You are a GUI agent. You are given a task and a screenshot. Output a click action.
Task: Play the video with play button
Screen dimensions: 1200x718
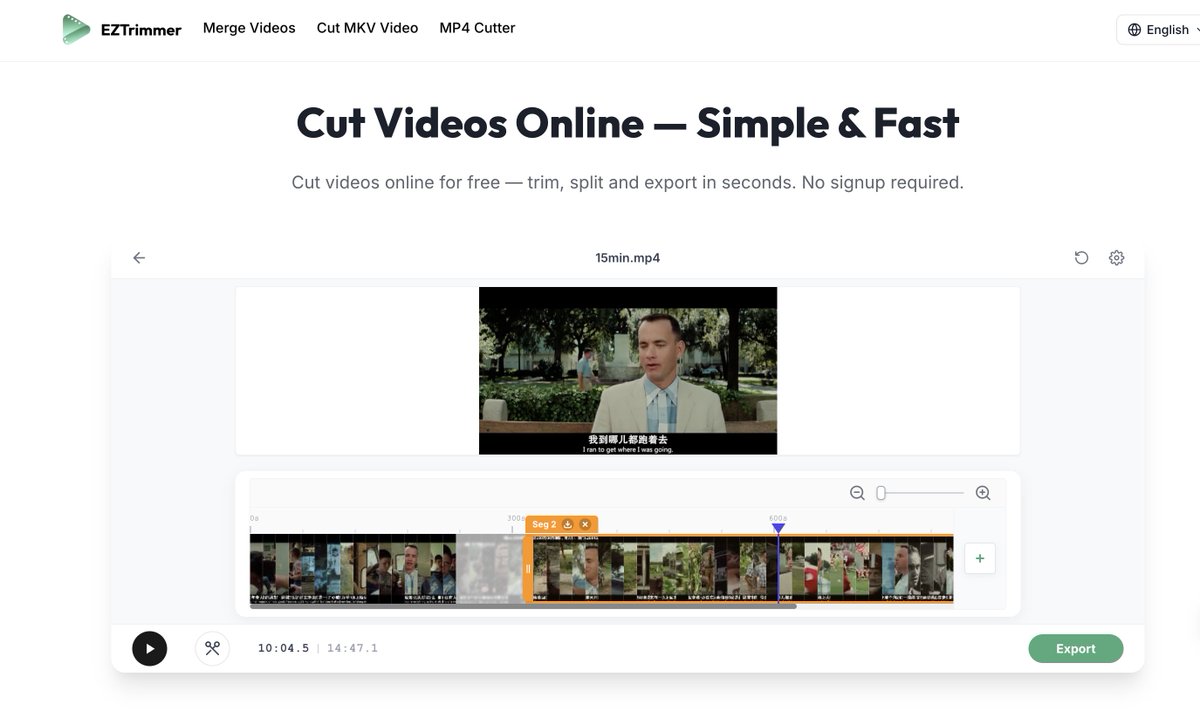(x=150, y=648)
